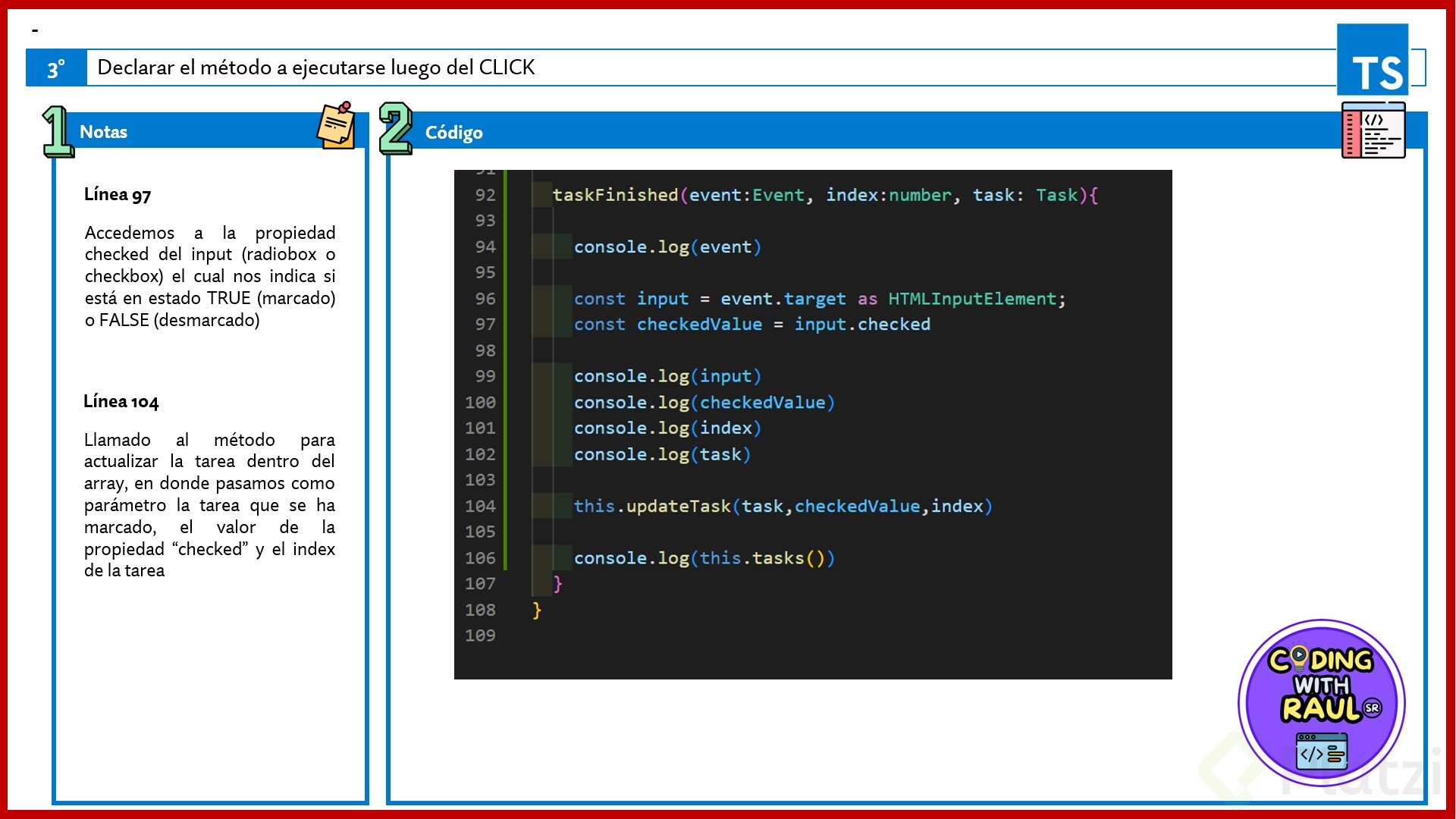Click the HTMLInputElement type in line 96
This screenshot has width=1456, height=819.
click(972, 299)
